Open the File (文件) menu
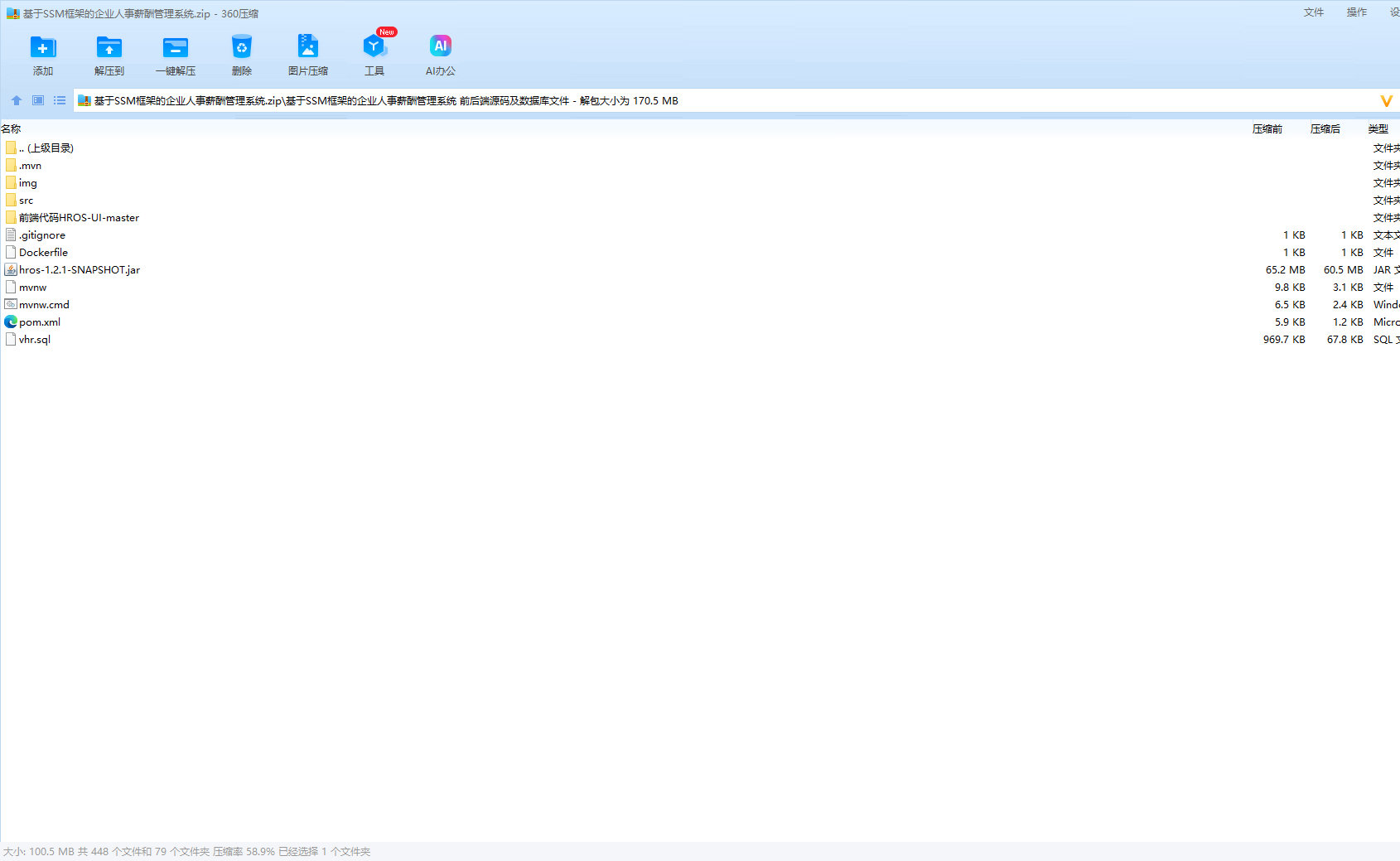Viewport: 1400px width, 861px height. (x=1314, y=12)
